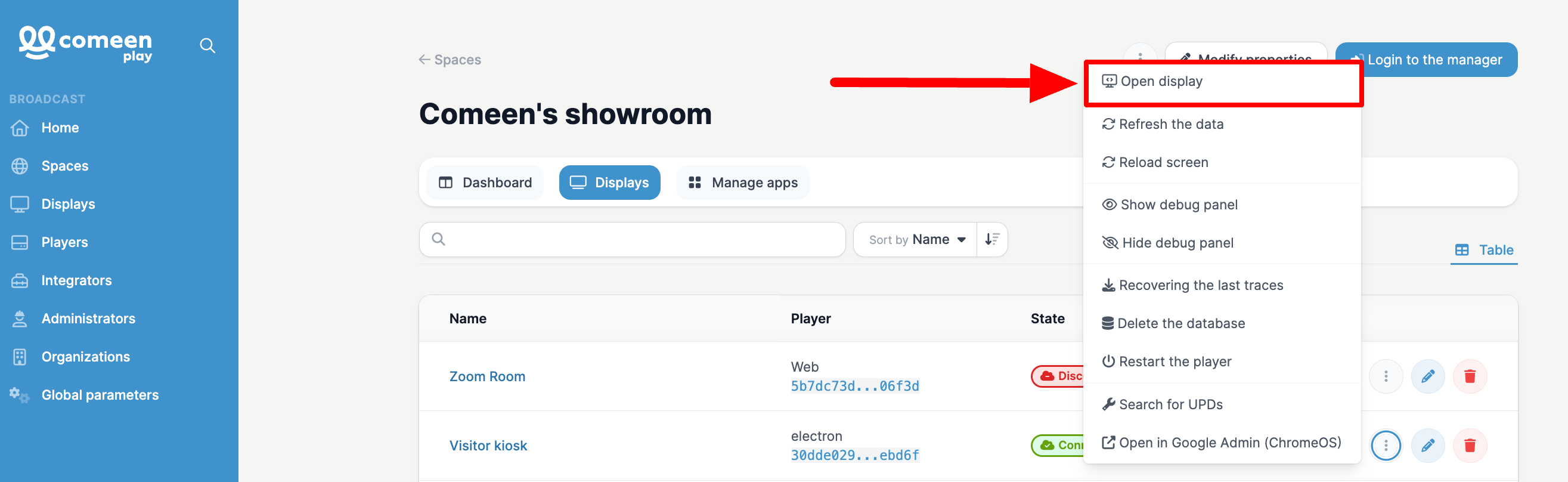This screenshot has height=482, width=1568.
Task: Click Login to the manager button
Action: pos(1426,60)
